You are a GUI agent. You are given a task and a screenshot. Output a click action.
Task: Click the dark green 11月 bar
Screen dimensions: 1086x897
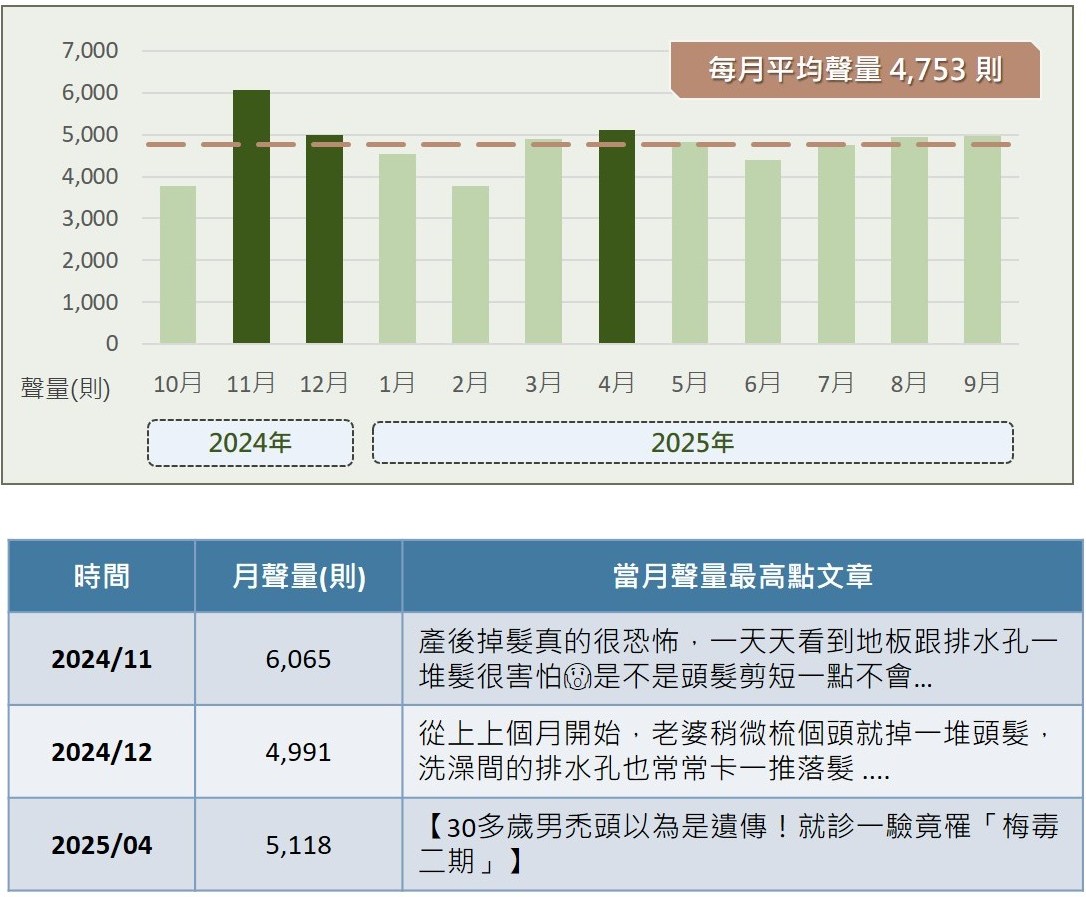click(x=251, y=217)
